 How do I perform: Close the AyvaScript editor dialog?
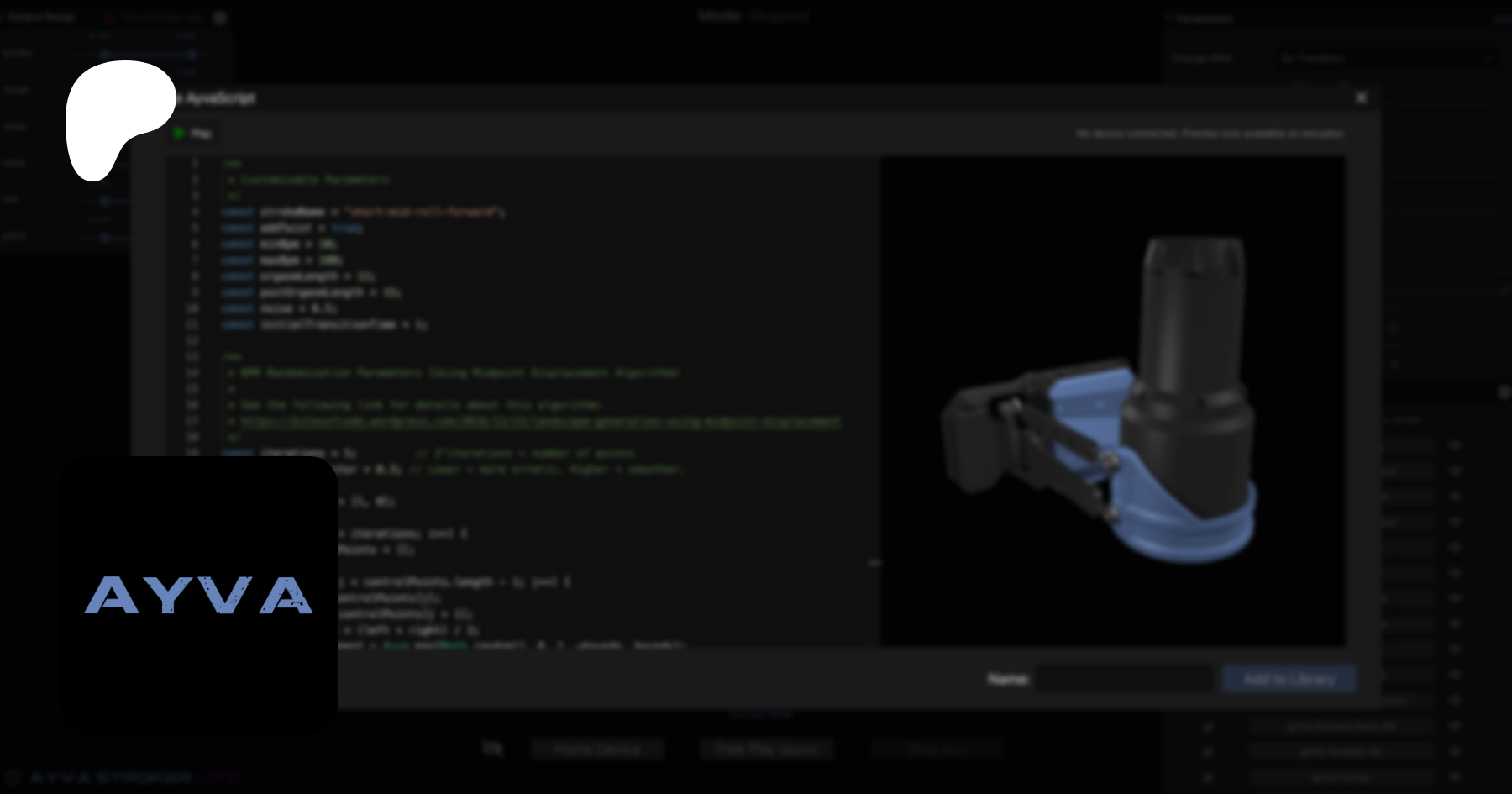coord(1361,97)
